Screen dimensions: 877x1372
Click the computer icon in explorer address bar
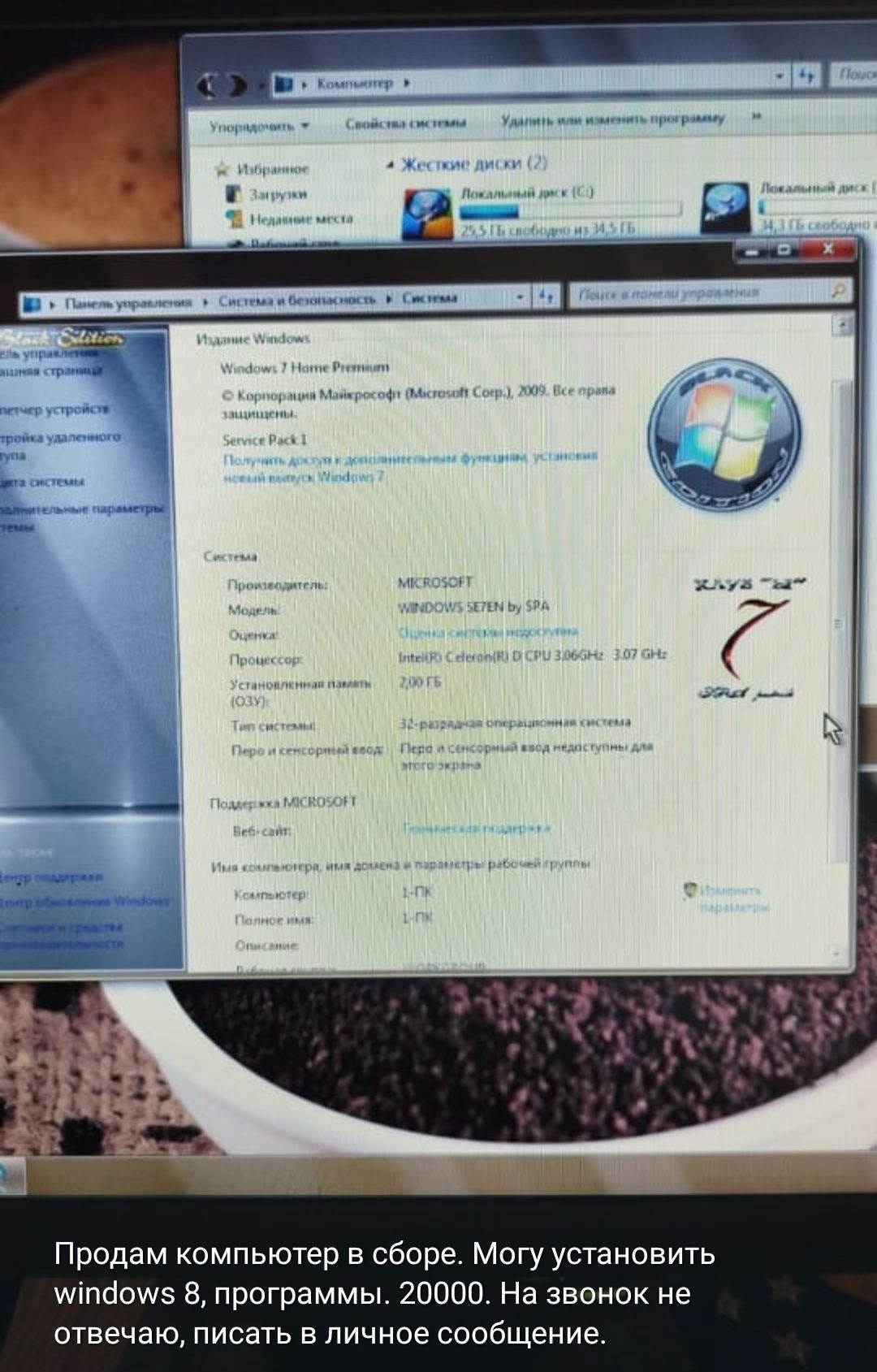coord(283,84)
